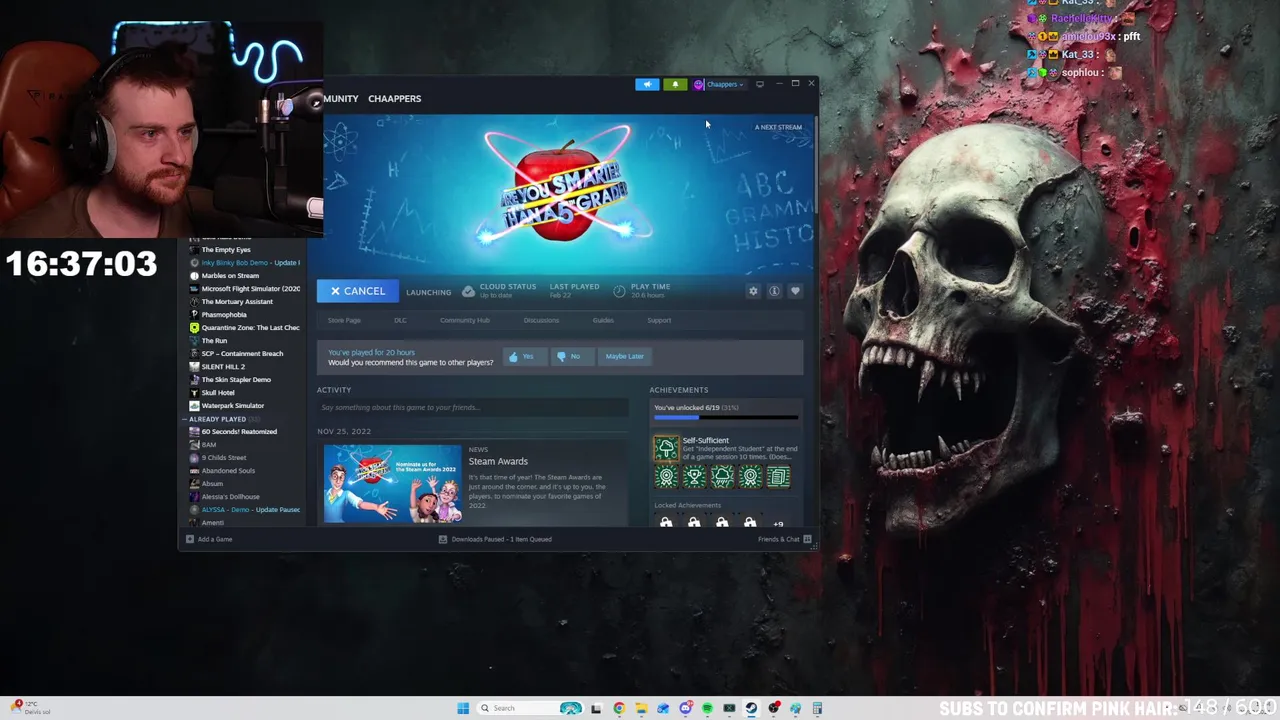
Task: Choose Maybe Later for recommendation
Action: [x=624, y=356]
